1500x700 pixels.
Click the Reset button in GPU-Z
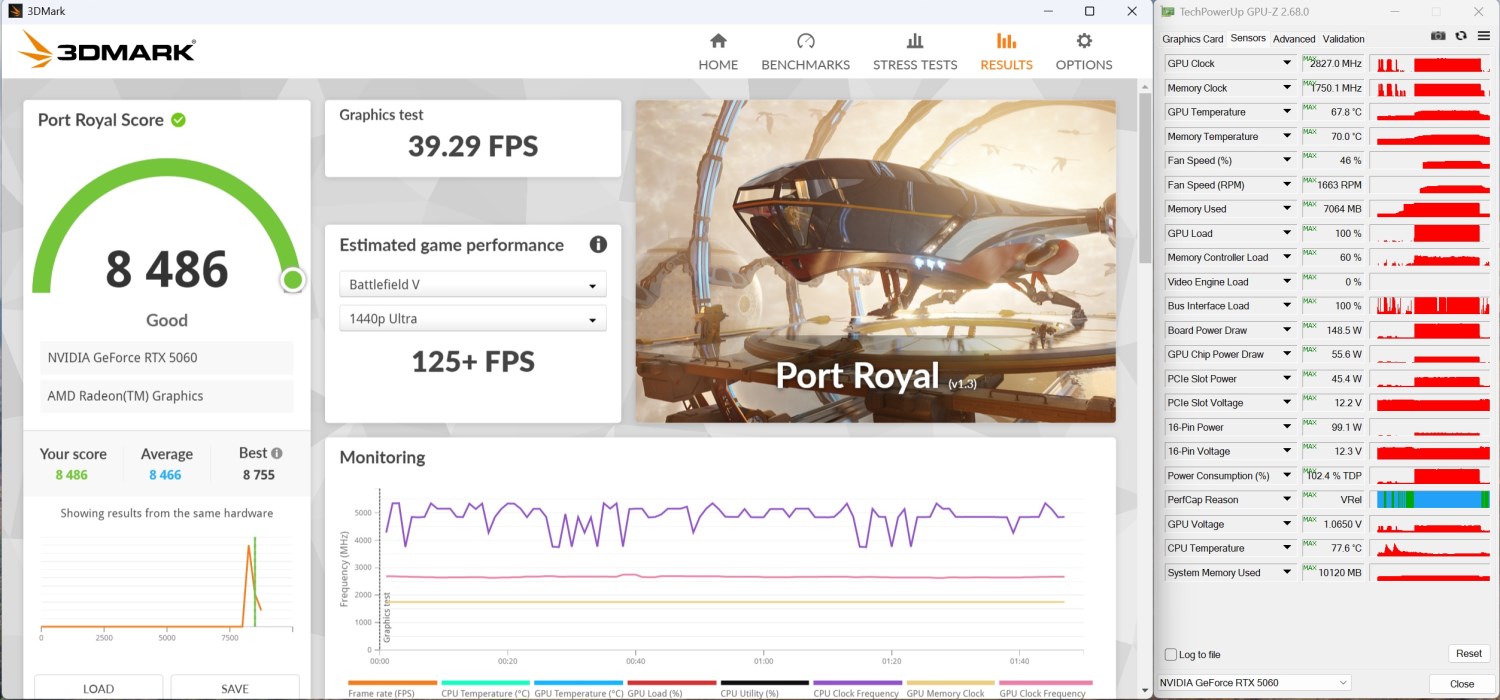1469,653
